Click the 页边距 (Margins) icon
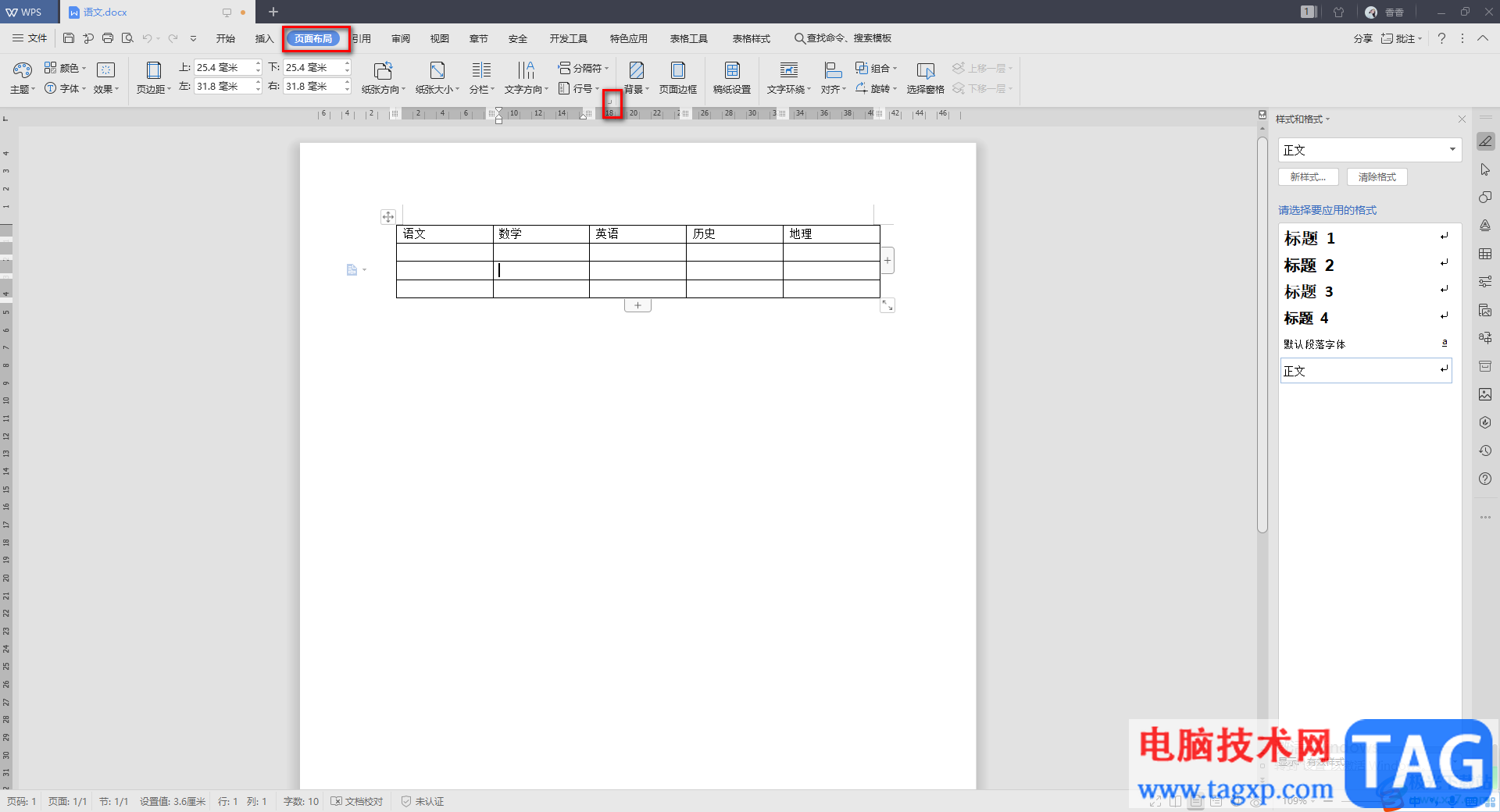Image resolution: width=1500 pixels, height=812 pixels. (154, 70)
